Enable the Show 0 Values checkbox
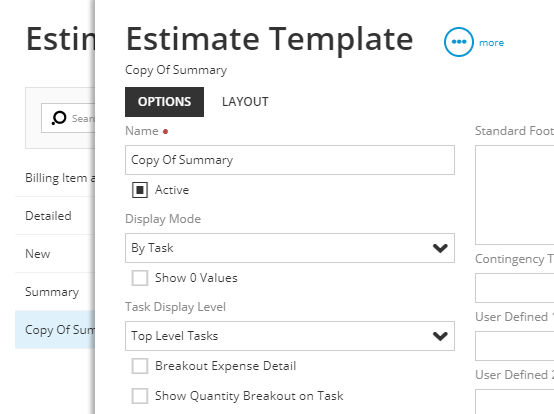This screenshot has height=414, width=554. coord(140,278)
